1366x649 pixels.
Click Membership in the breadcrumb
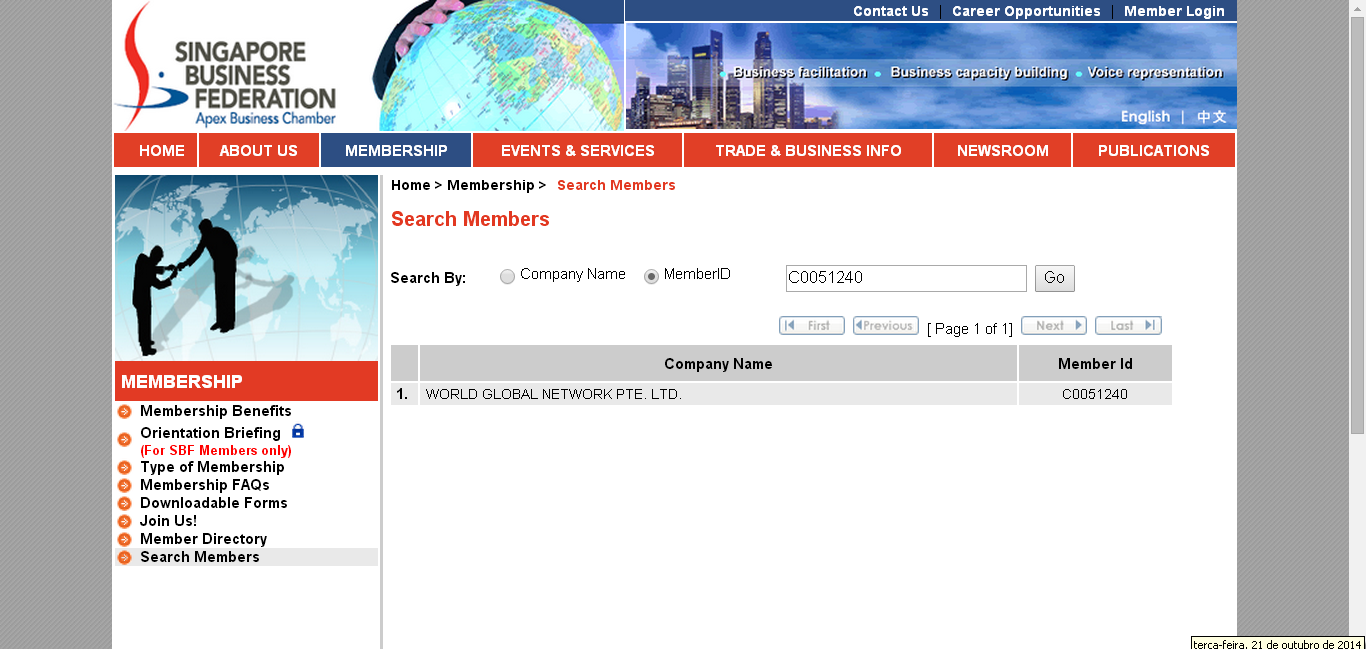(490, 185)
